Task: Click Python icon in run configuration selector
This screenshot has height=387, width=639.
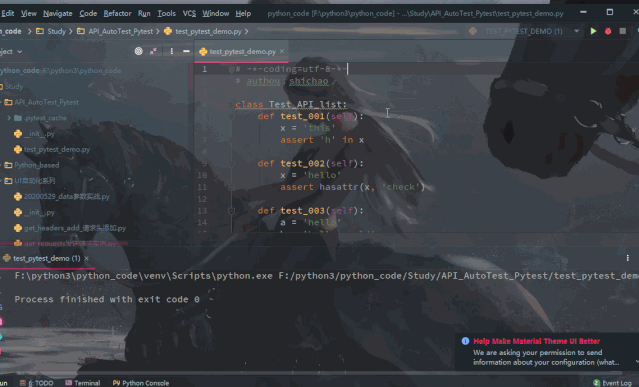Action: 473,31
